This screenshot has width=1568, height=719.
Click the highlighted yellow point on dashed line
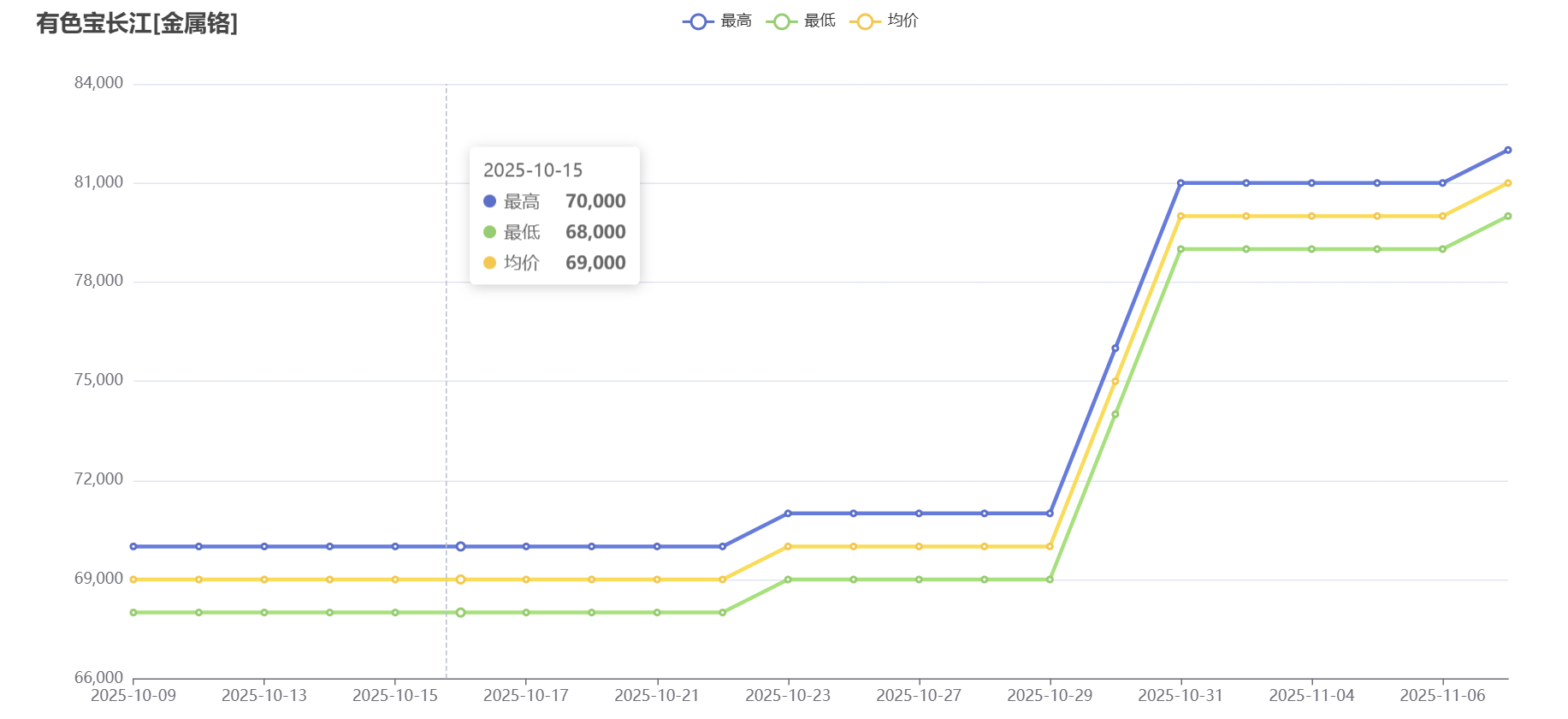(x=460, y=579)
